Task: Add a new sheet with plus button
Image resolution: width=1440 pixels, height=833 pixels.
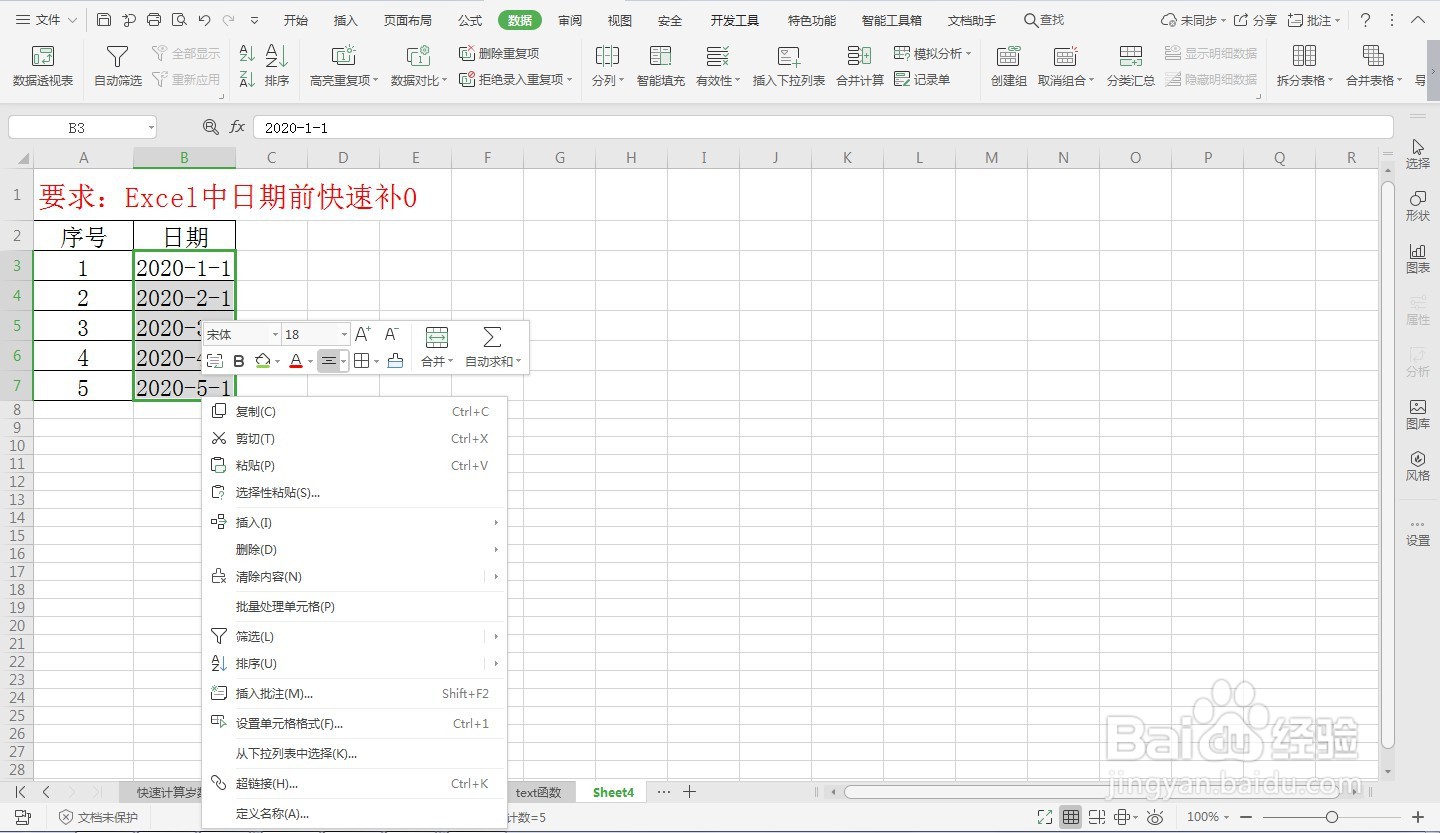Action: point(689,792)
